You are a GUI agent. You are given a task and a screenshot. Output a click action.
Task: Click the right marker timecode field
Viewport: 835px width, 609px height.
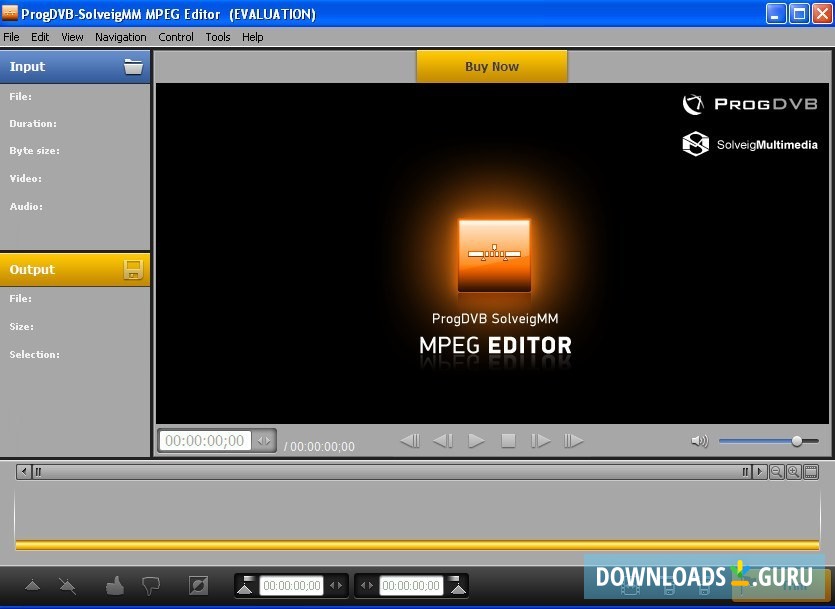pos(411,586)
